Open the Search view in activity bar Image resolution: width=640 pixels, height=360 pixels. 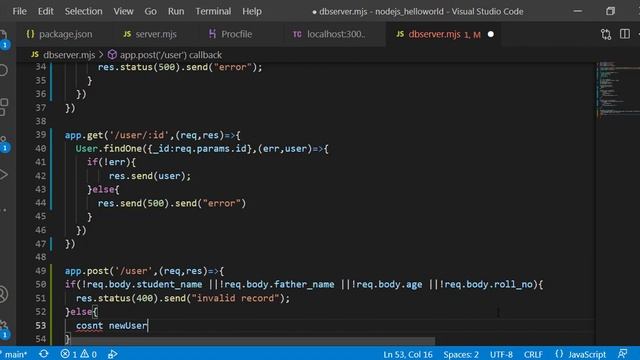[x=3, y=70]
